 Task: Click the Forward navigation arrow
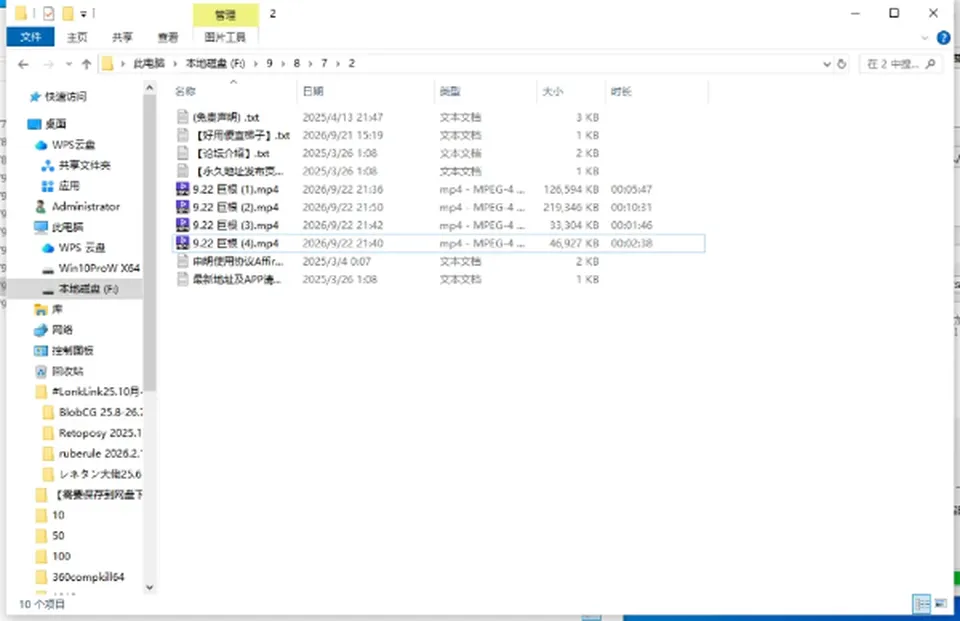(x=48, y=64)
